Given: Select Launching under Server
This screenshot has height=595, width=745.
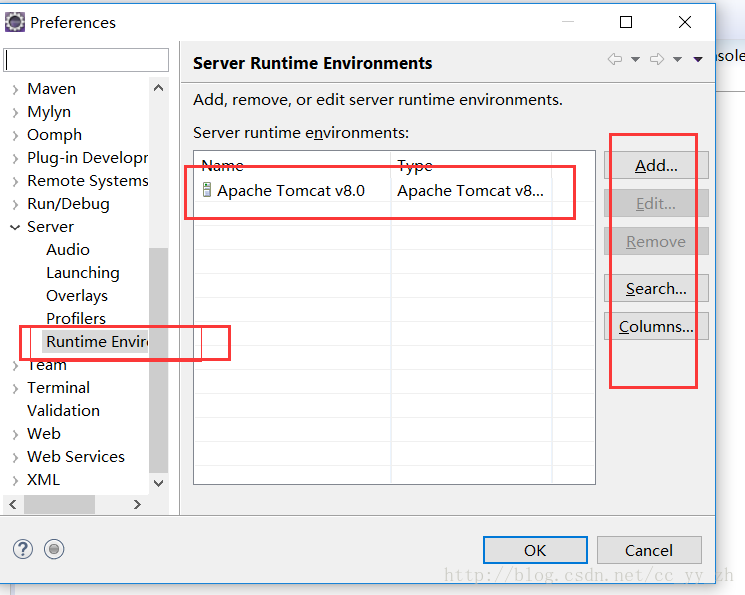Looking at the screenshot, I should tap(83, 273).
